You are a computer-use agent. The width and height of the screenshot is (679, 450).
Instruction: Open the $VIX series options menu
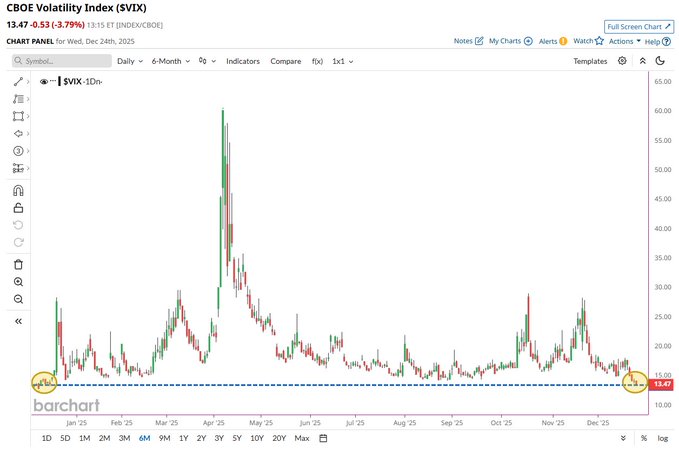click(53, 81)
